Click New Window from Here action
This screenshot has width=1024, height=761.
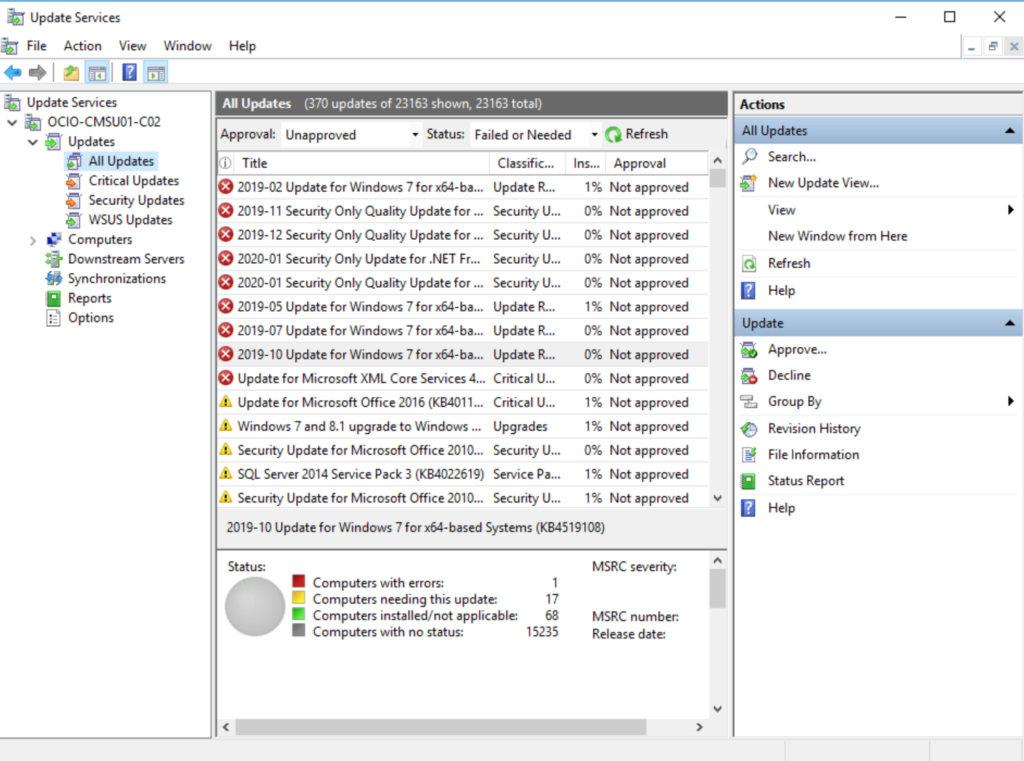837,236
